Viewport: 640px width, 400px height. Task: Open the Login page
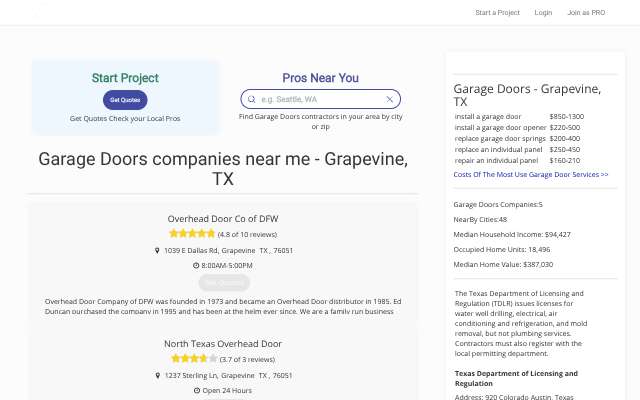click(543, 13)
